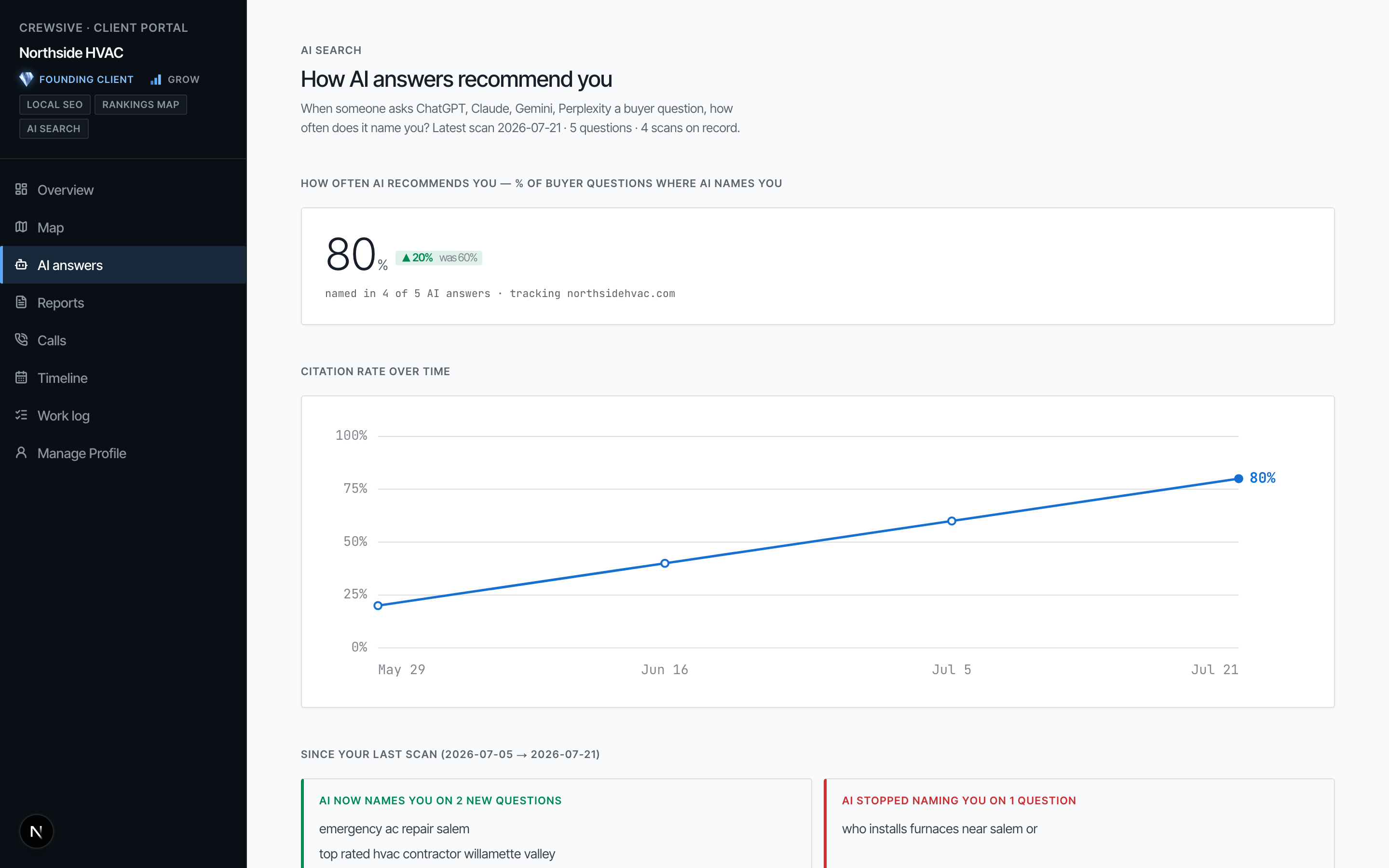
Task: Click the 25% y-axis label
Action: click(x=355, y=594)
